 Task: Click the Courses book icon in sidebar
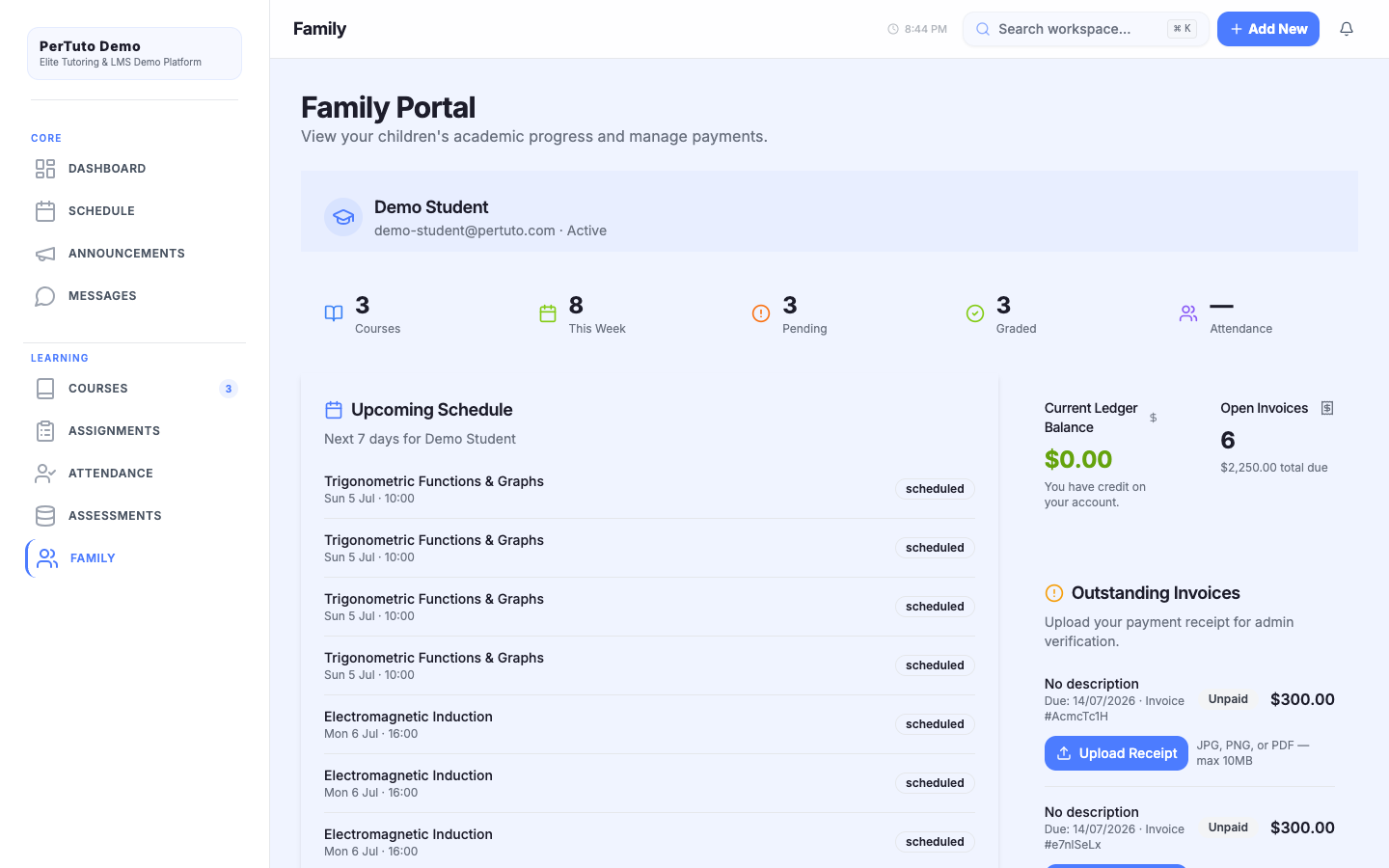click(x=45, y=389)
